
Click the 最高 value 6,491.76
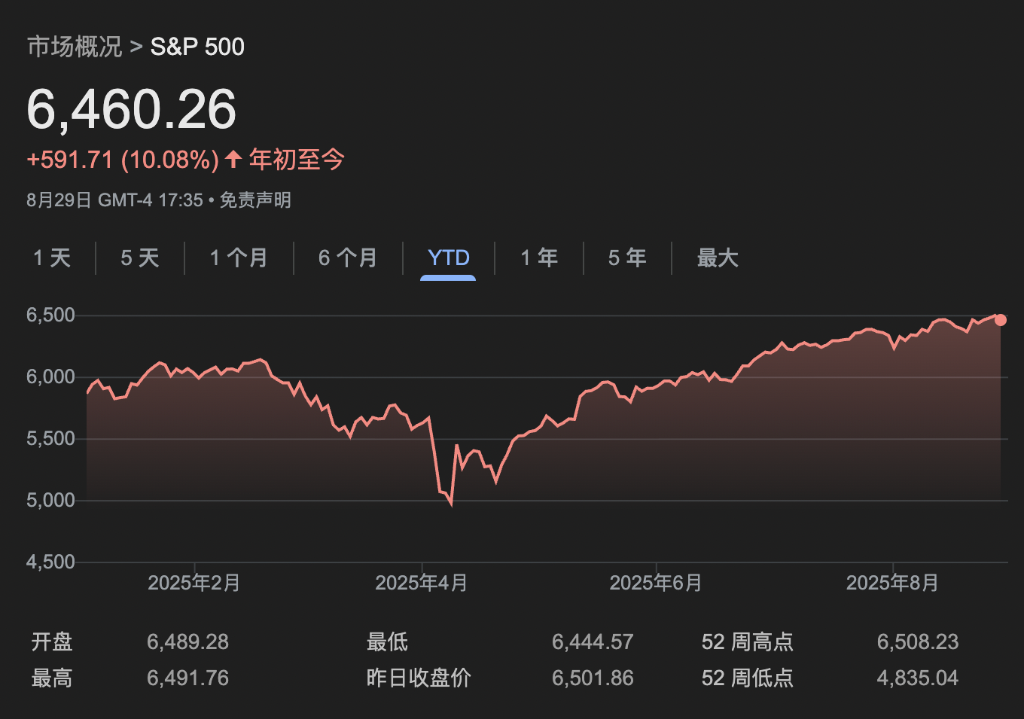[x=187, y=678]
